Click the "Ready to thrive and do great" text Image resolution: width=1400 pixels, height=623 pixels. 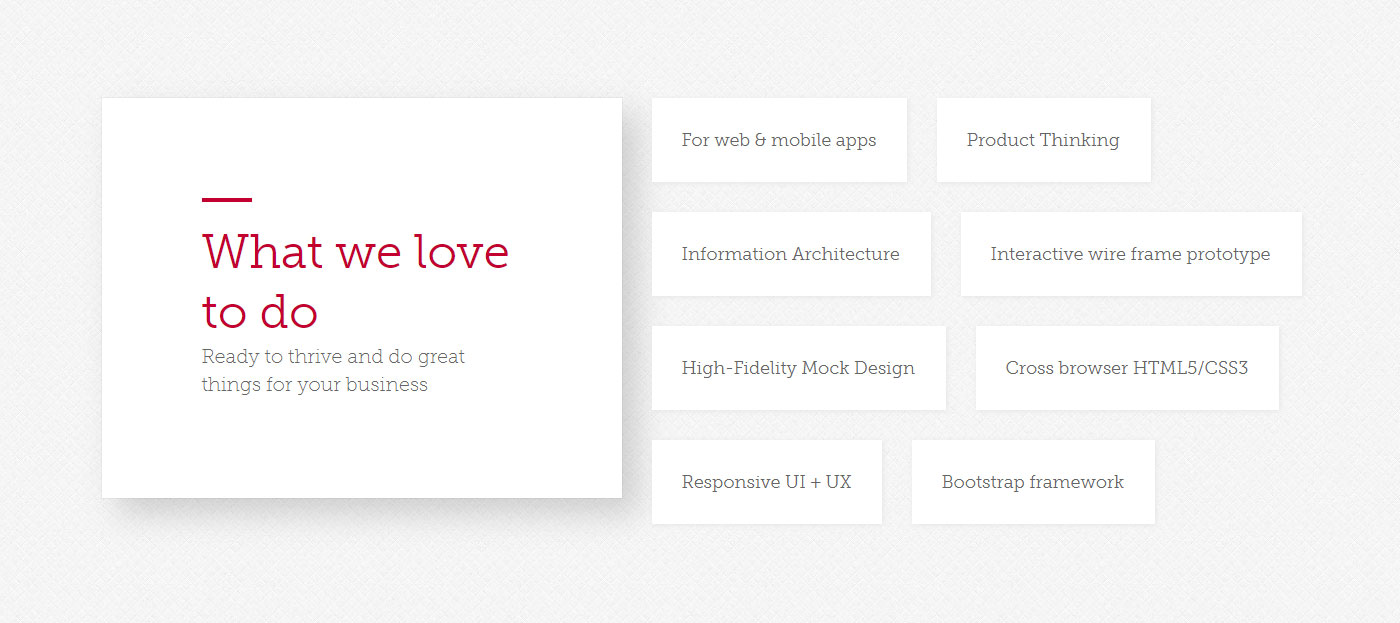[x=333, y=357]
